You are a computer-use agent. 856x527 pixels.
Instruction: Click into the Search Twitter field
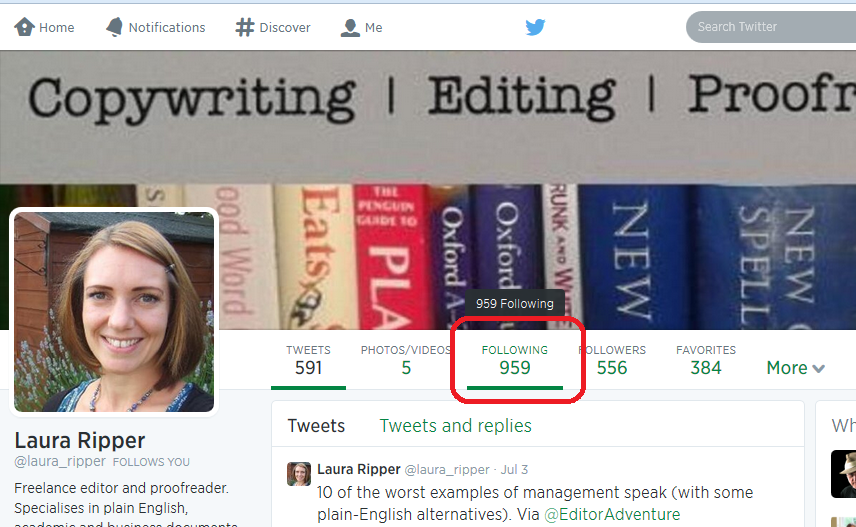click(x=770, y=27)
